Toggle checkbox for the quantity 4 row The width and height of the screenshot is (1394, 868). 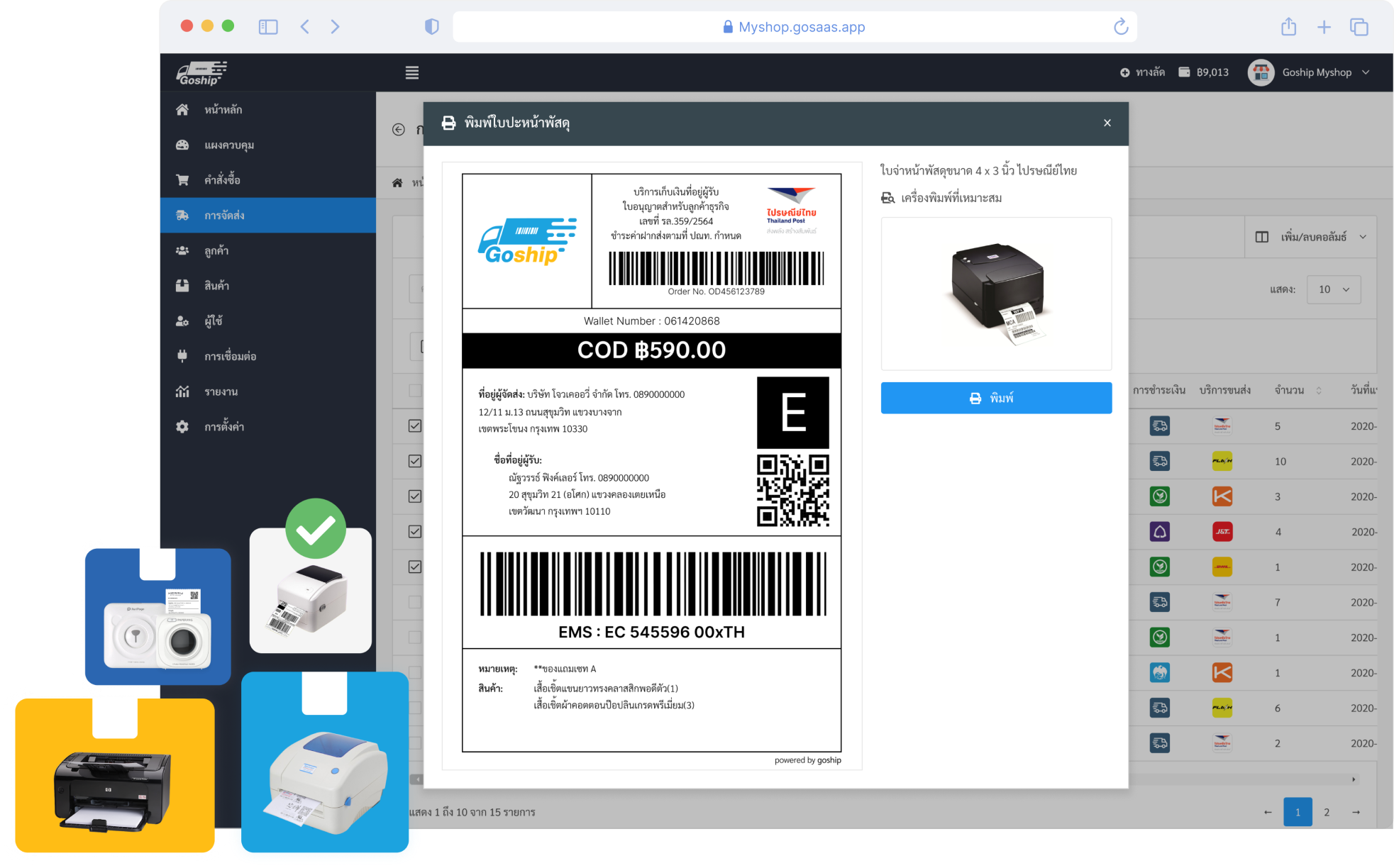click(415, 531)
